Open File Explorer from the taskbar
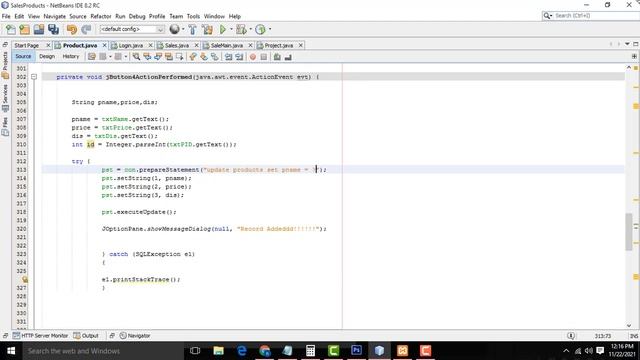This screenshot has width=640, height=360. click(x=218, y=351)
